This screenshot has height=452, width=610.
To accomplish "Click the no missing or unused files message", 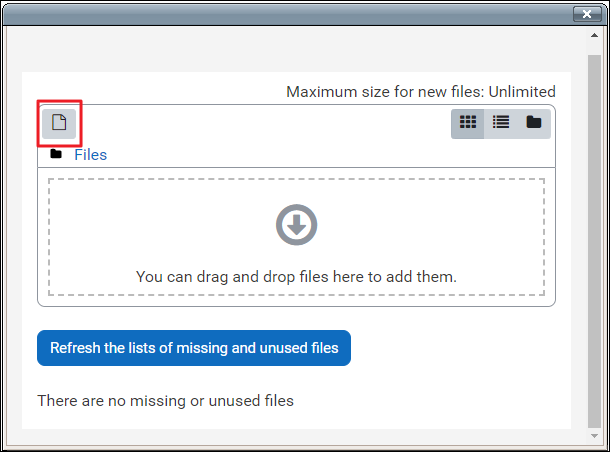I will [166, 401].
